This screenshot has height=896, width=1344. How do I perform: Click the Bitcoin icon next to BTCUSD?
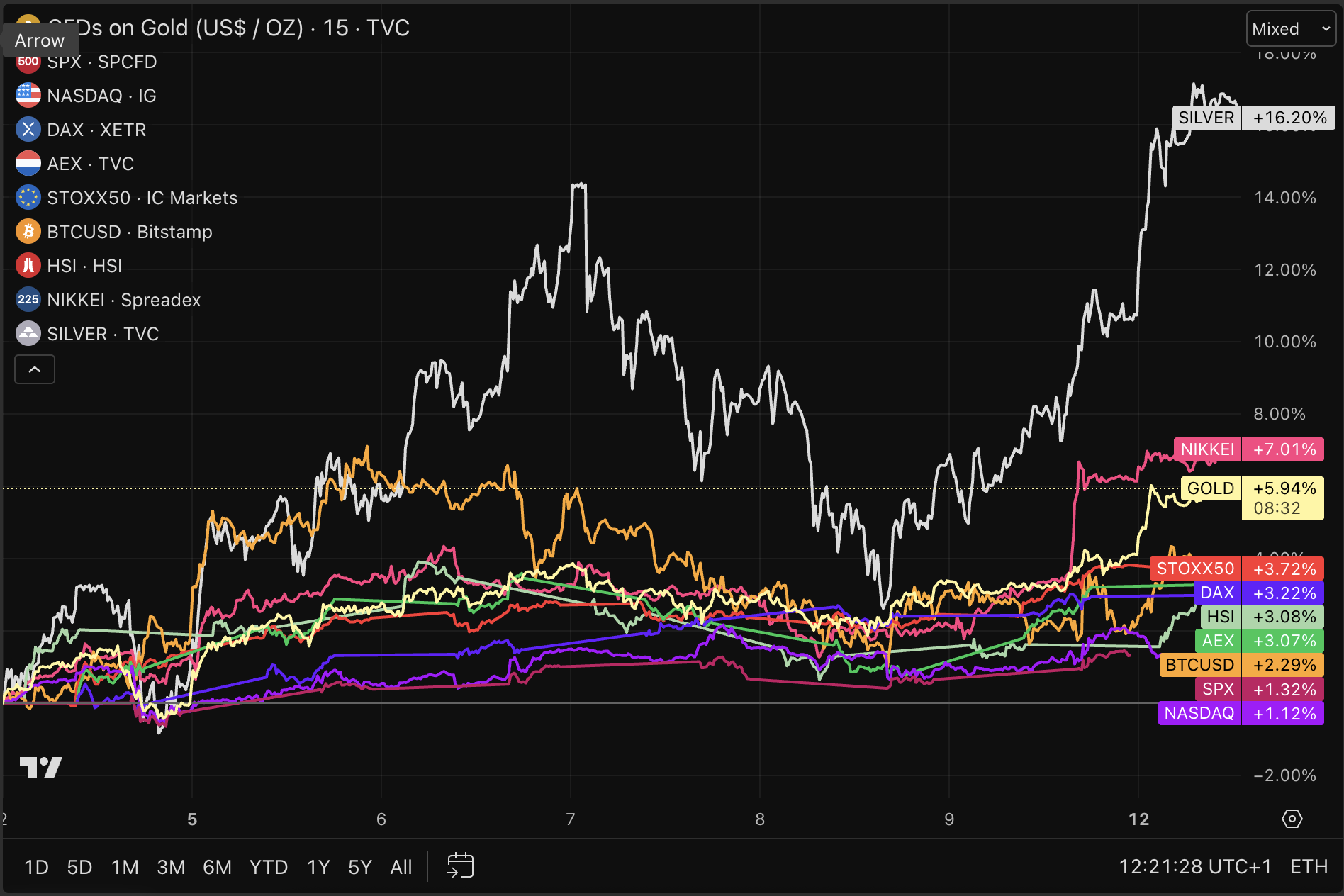28,232
